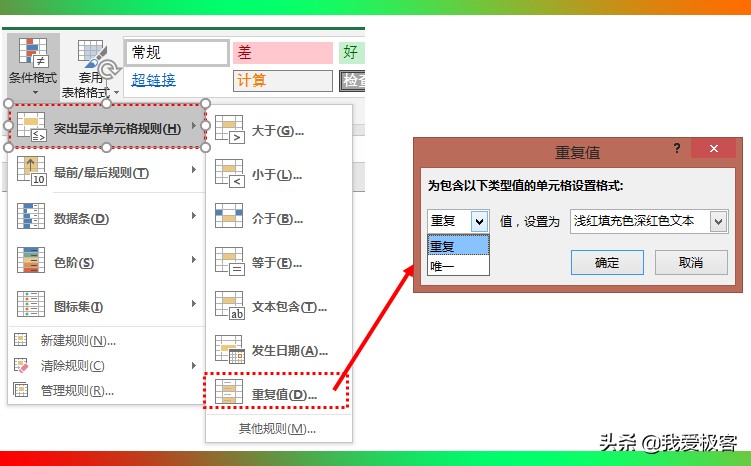Click the 大于 greater-than icon
The image size is (751, 466).
tap(230, 129)
